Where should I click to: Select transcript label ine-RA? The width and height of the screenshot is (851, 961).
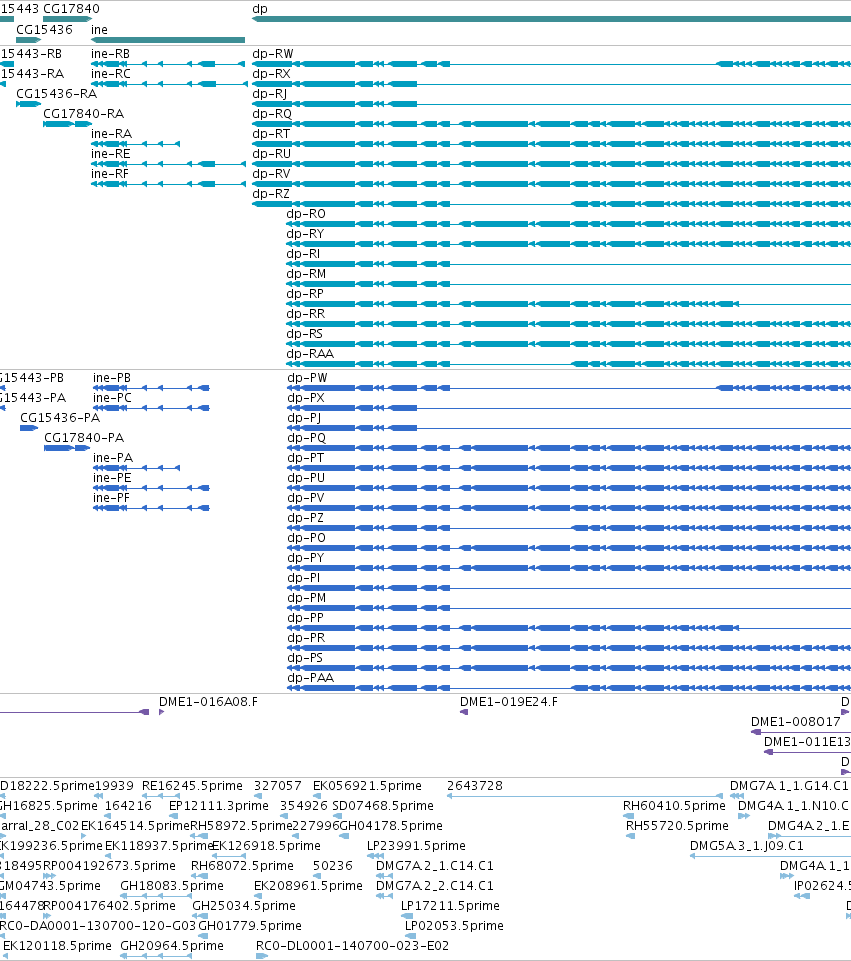pos(112,134)
